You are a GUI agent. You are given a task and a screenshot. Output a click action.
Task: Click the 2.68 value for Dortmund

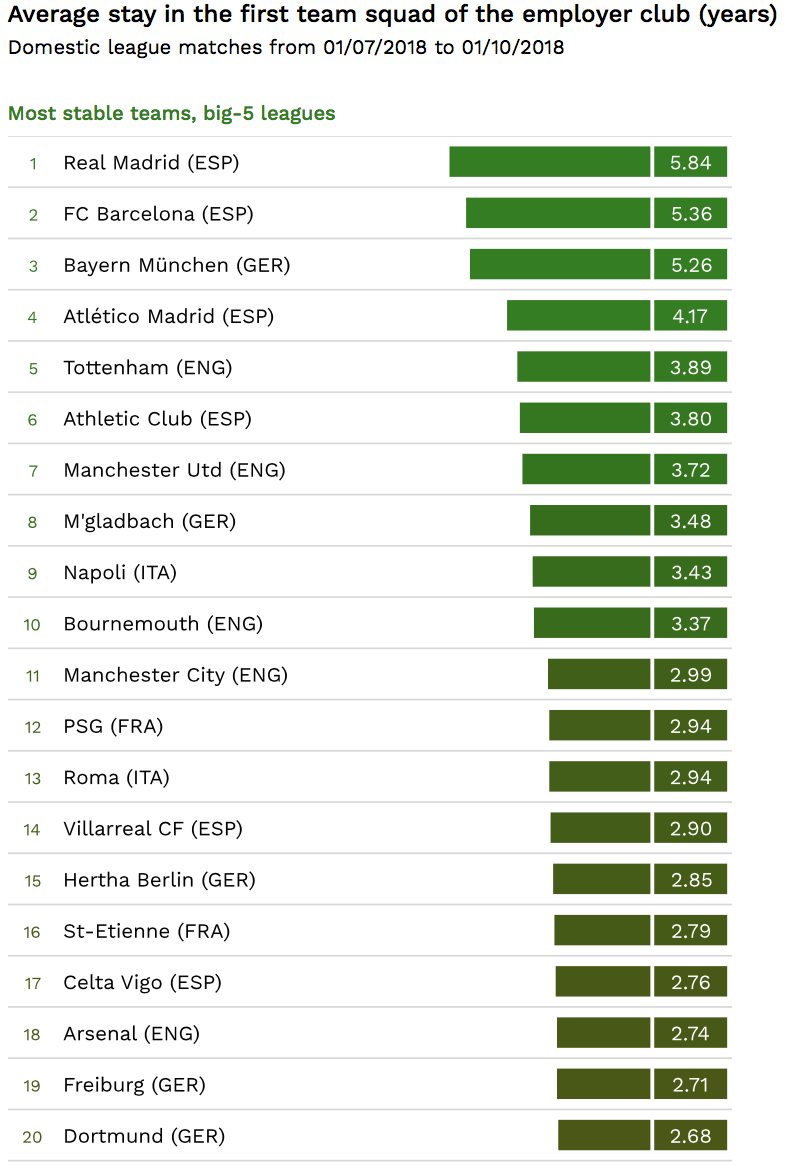(690, 1136)
